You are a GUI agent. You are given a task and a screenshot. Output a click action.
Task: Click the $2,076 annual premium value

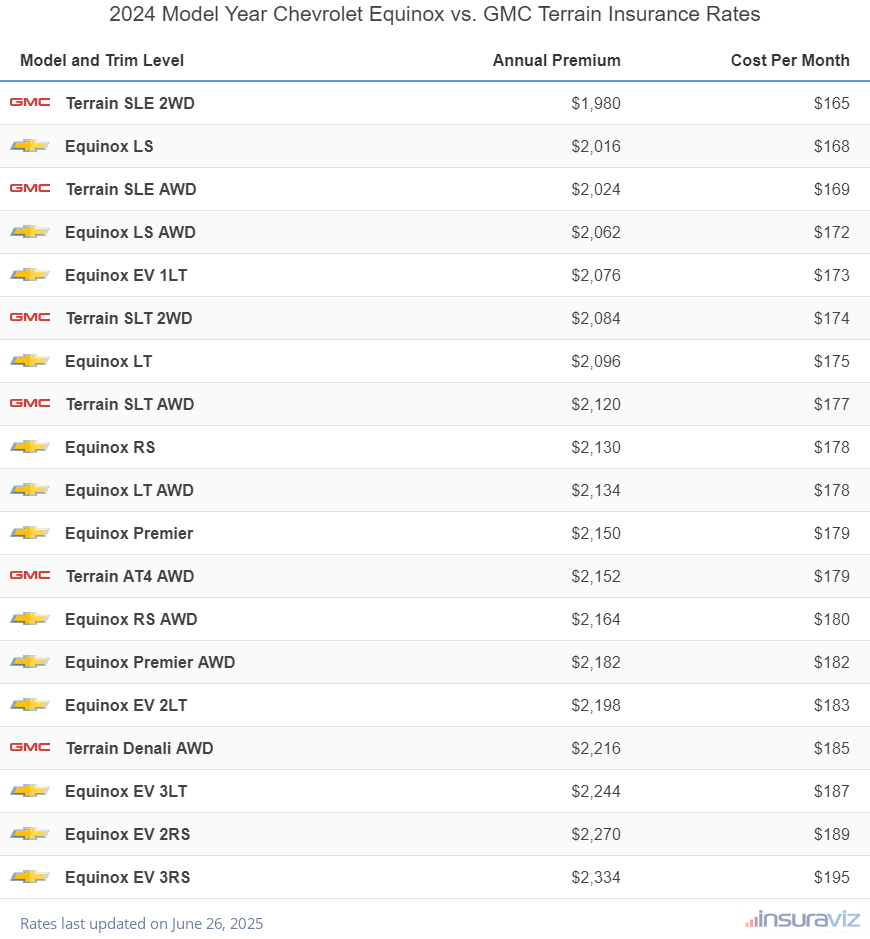pyautogui.click(x=596, y=275)
